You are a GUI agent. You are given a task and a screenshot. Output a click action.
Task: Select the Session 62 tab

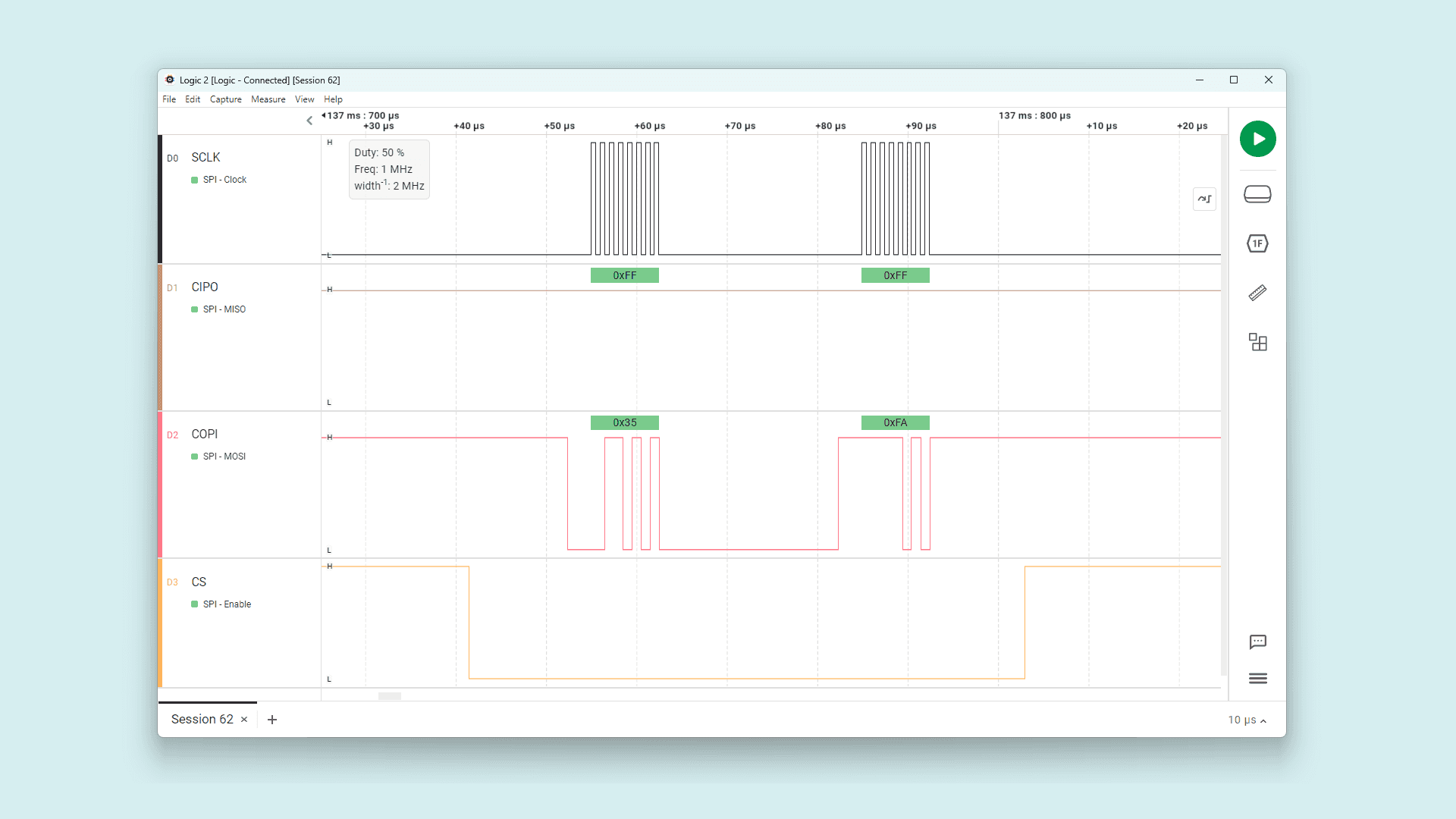[x=202, y=720]
